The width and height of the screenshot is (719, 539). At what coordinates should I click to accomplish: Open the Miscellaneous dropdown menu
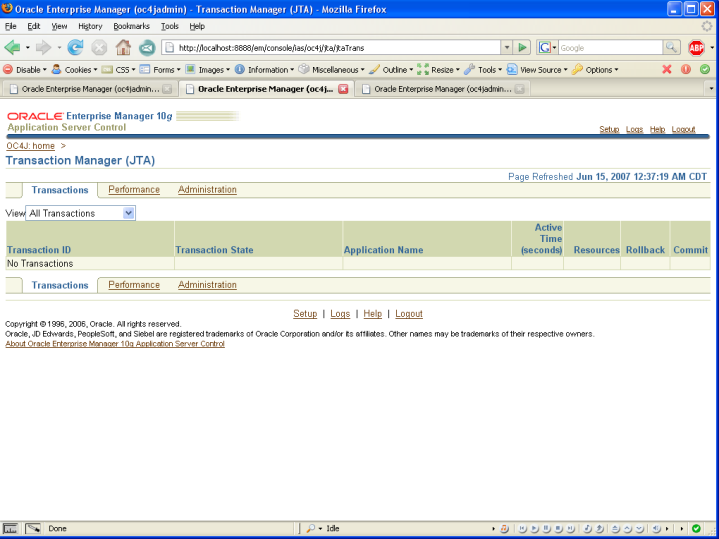coord(332,70)
